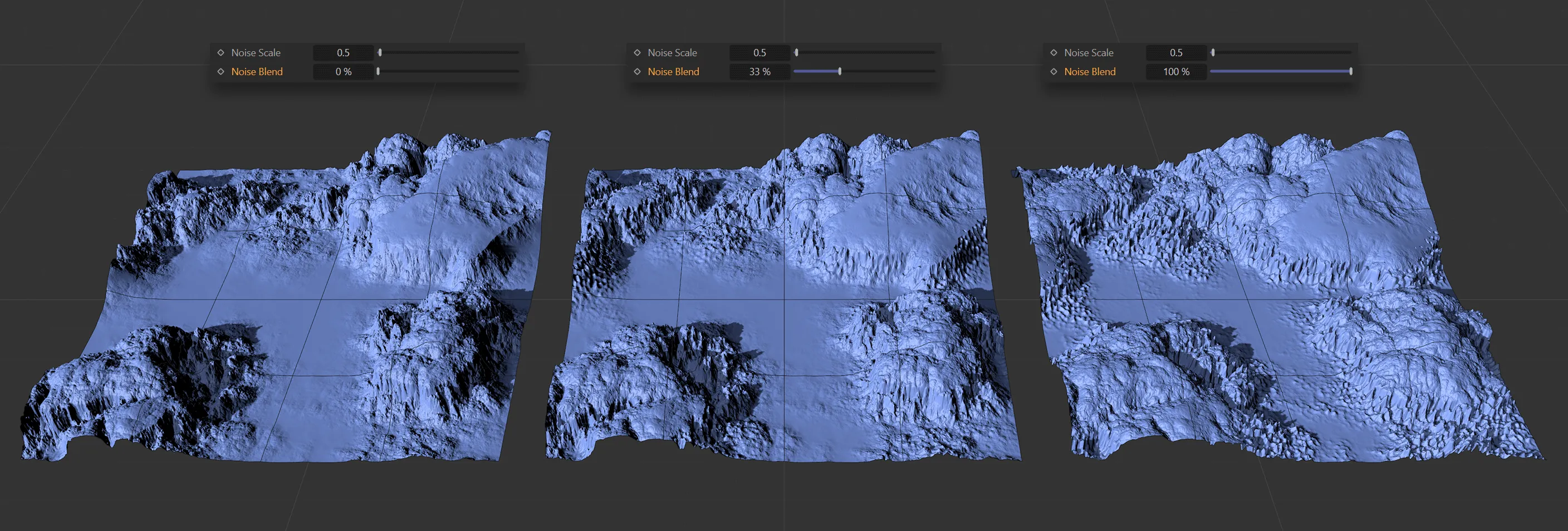Select the Noise Blend value field showing 100 %
Image resolution: width=1568 pixels, height=531 pixels.
tap(1176, 72)
